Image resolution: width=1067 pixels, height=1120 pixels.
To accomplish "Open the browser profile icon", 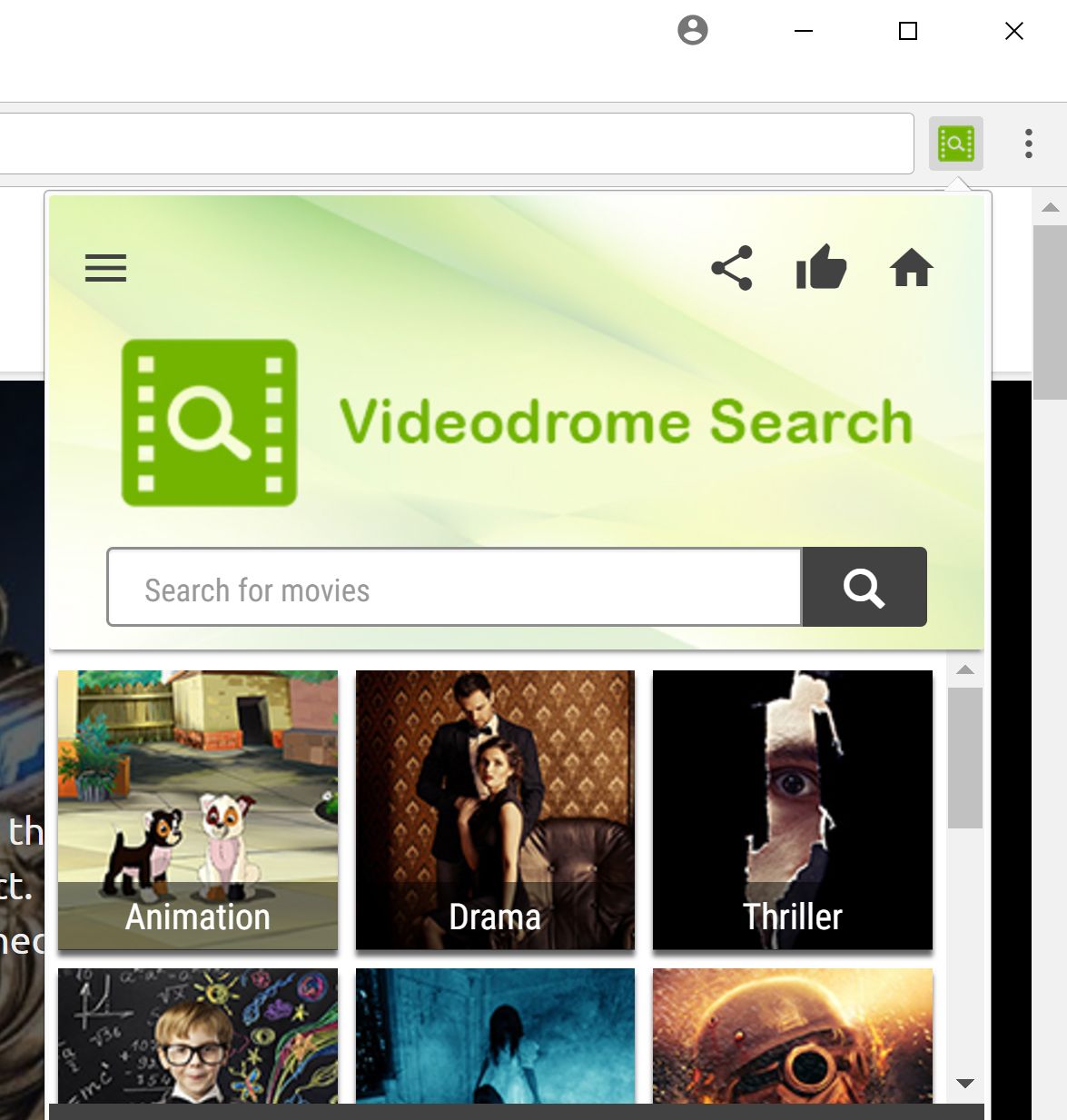I will [x=694, y=30].
